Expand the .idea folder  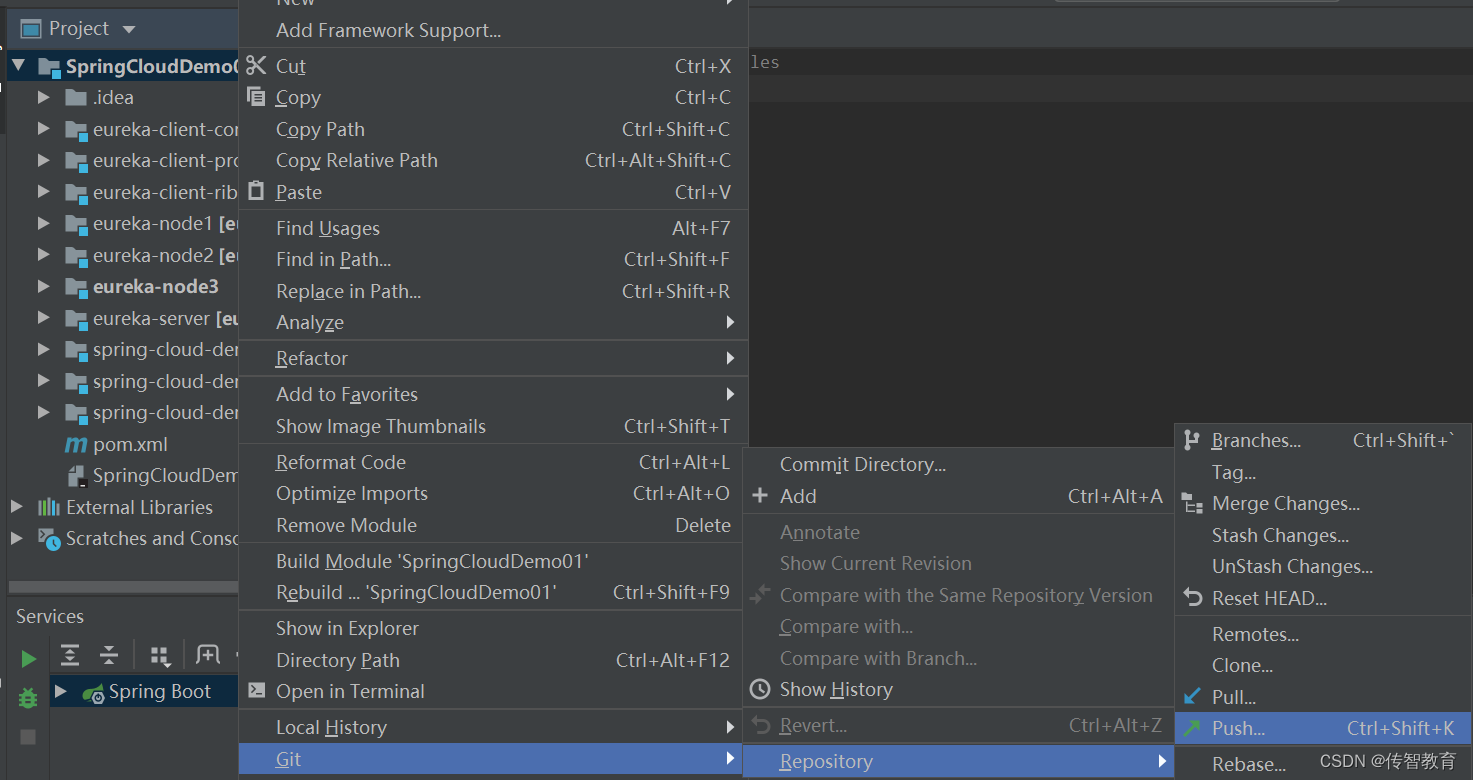coord(43,97)
